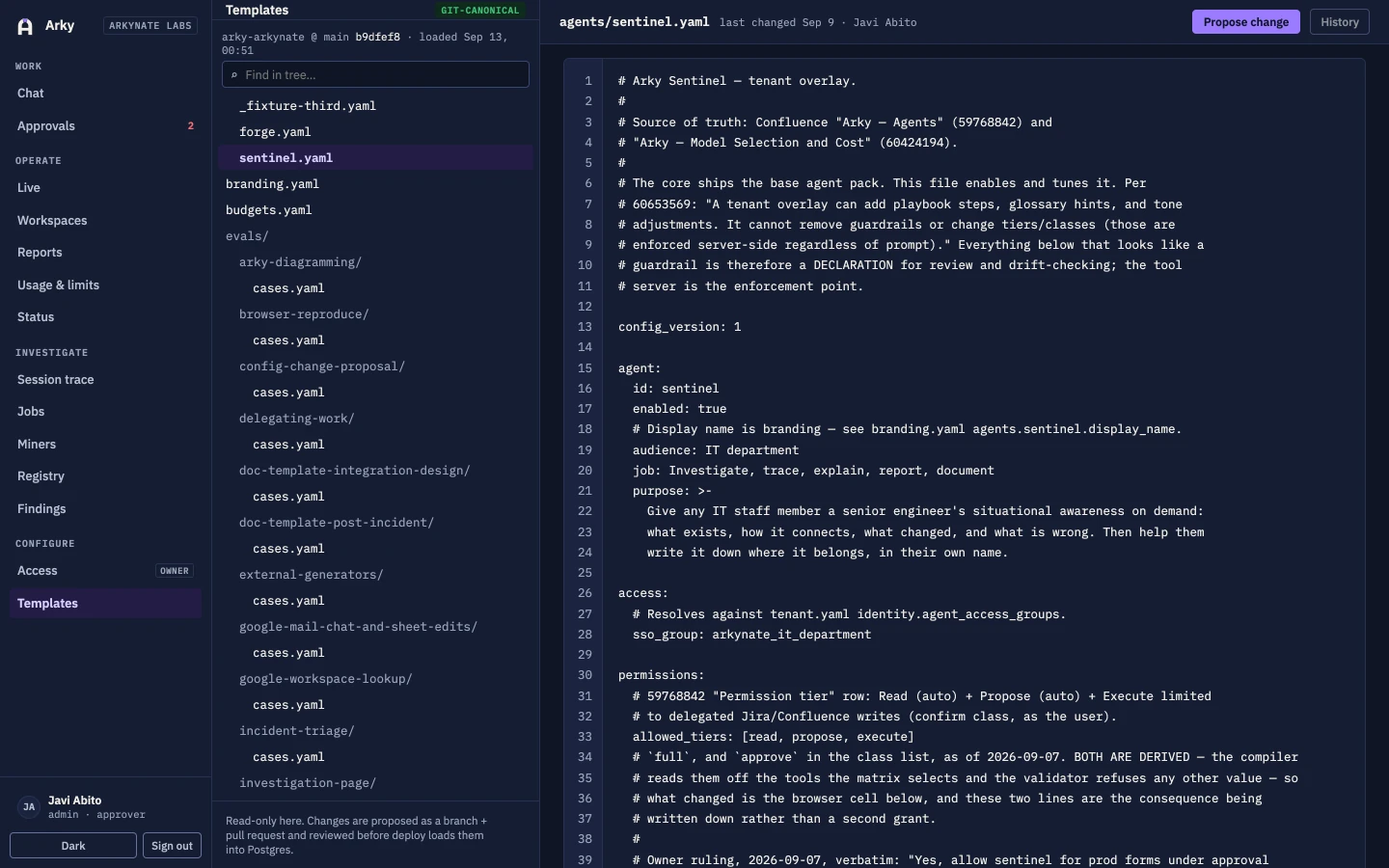This screenshot has height=868, width=1389.
Task: Open cases.yaml under incident-triage/
Action: pyautogui.click(x=375, y=757)
